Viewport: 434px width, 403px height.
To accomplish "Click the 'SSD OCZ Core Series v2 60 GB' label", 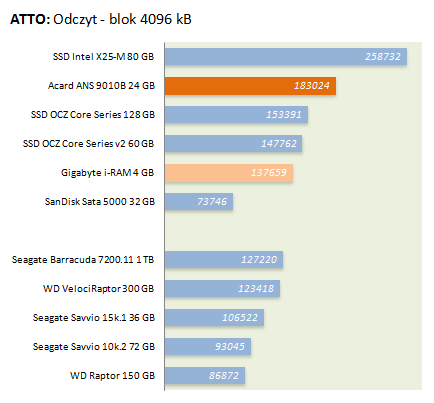I will coord(88,144).
